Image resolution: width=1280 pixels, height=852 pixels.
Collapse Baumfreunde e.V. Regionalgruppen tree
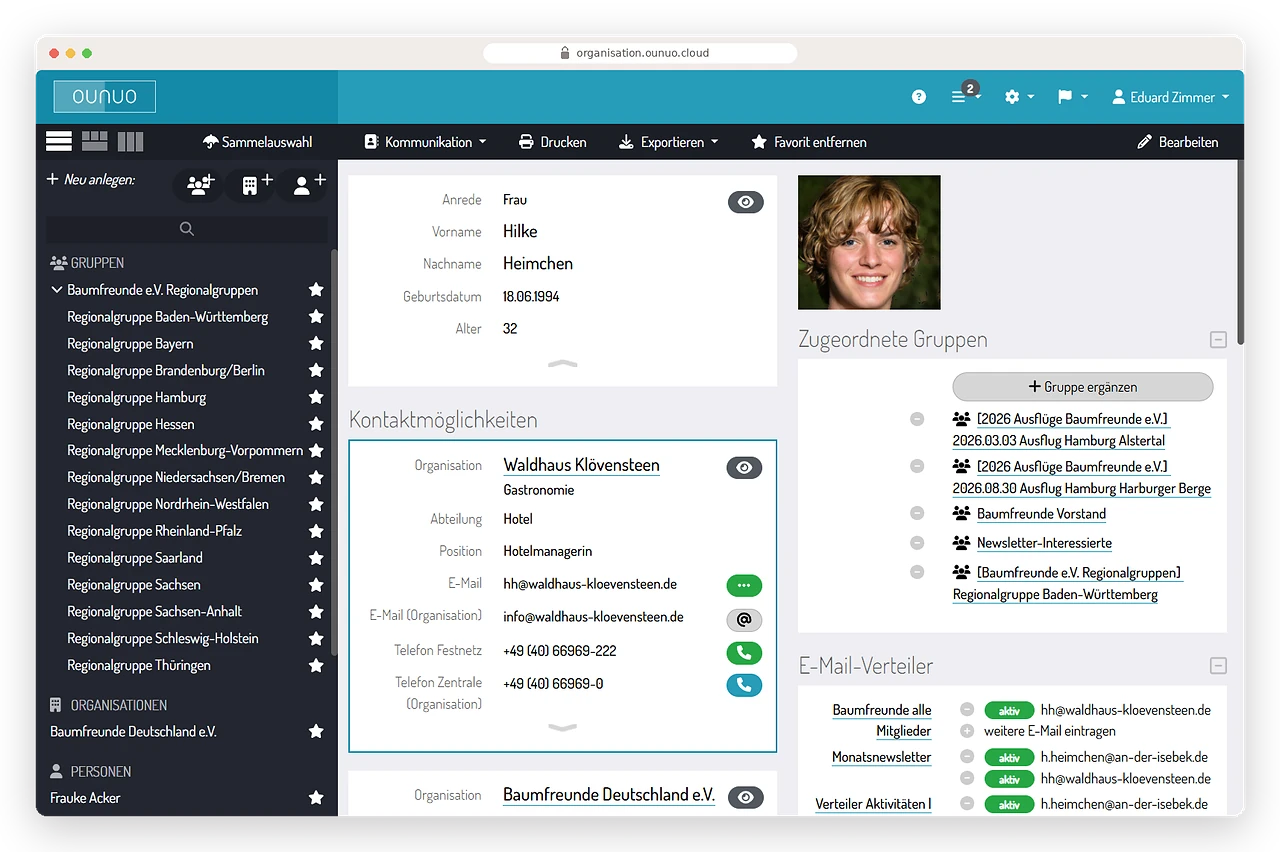click(57, 290)
